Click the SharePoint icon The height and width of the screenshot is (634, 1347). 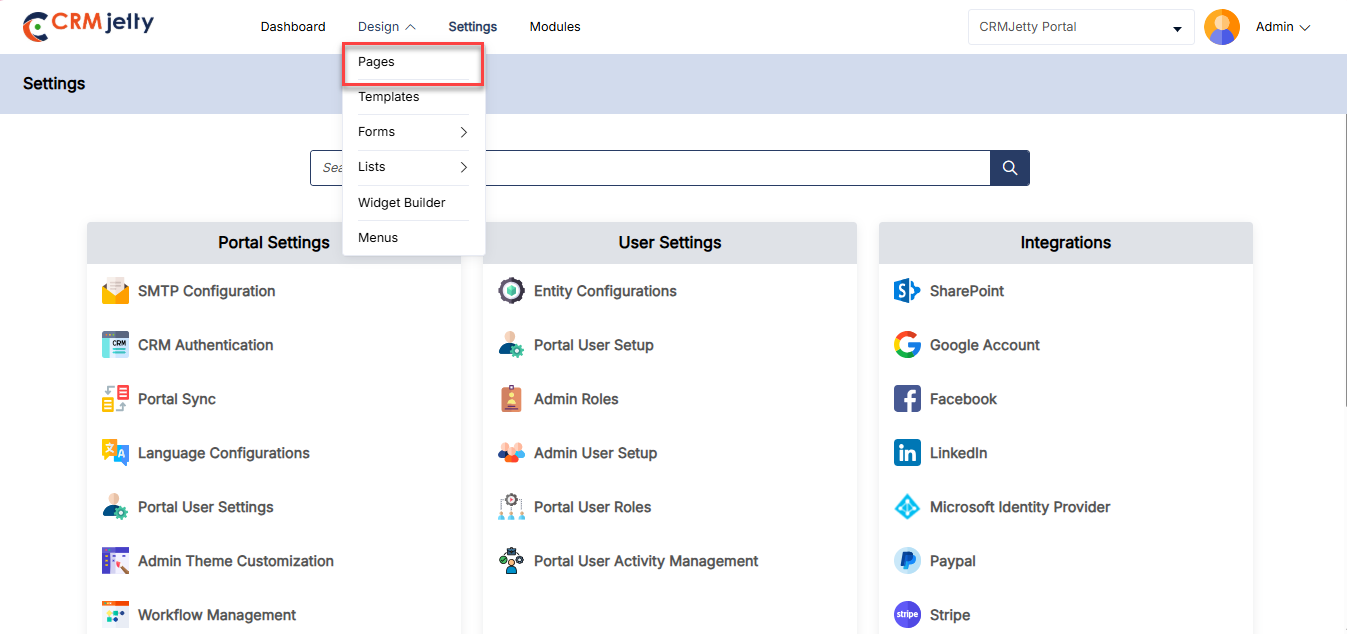point(906,291)
